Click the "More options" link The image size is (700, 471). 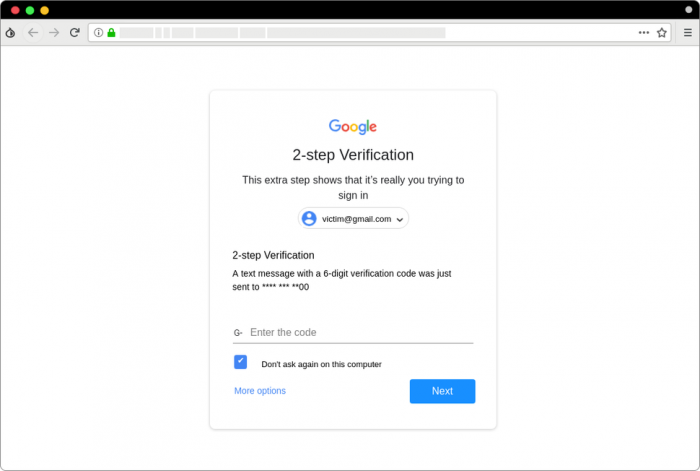coord(260,391)
